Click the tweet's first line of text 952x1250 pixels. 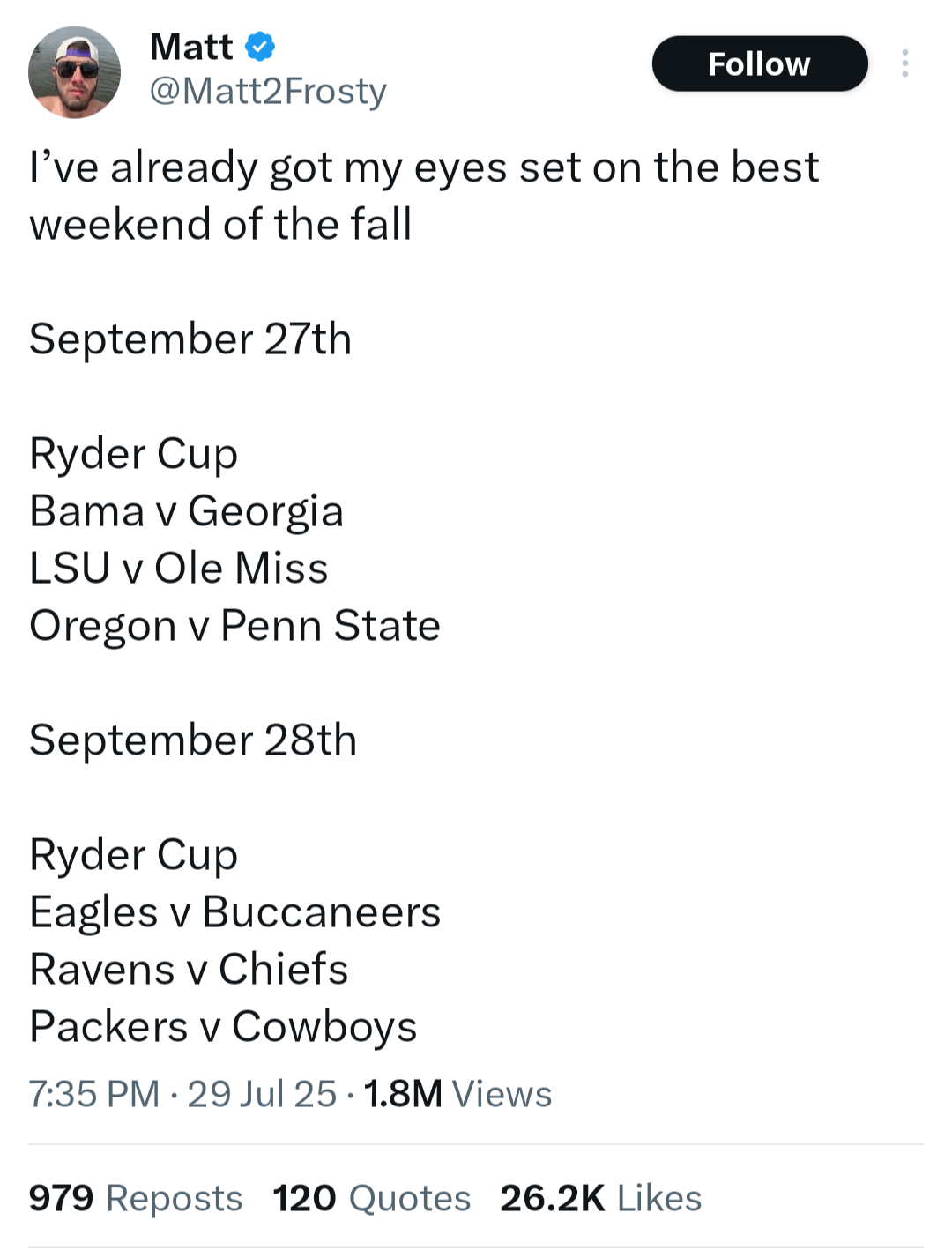click(424, 167)
